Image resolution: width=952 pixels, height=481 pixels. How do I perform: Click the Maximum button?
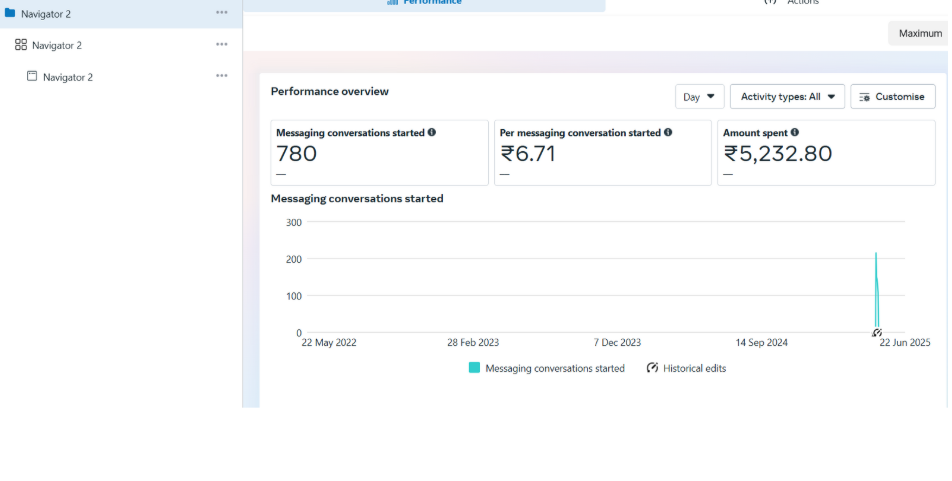pos(918,33)
